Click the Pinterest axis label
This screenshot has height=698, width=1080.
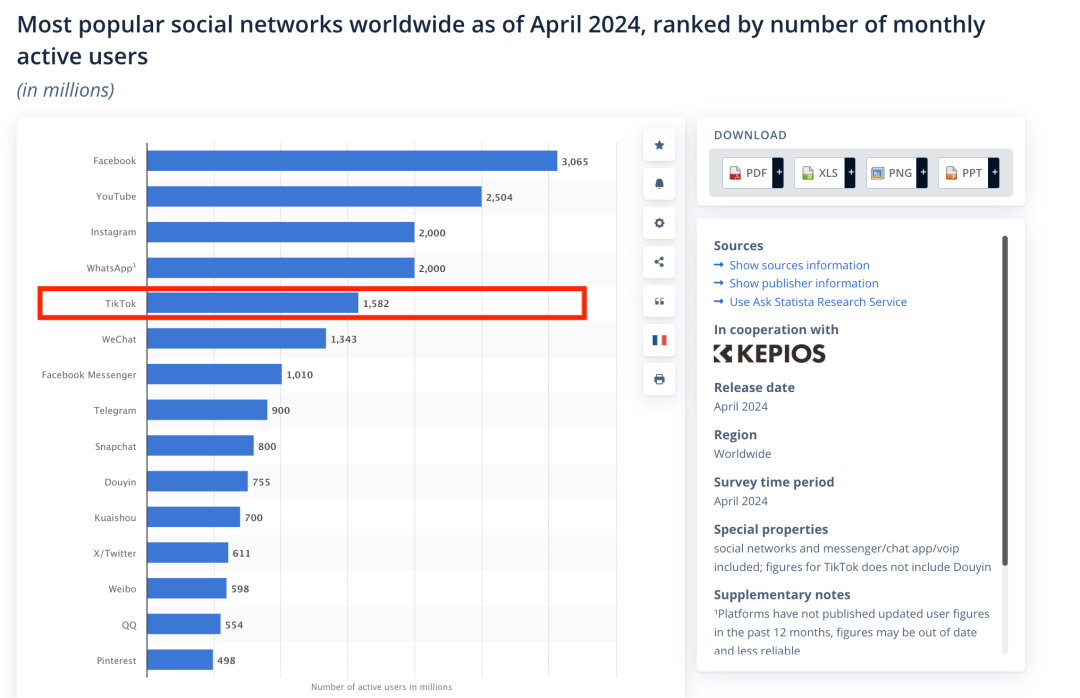click(x=116, y=660)
